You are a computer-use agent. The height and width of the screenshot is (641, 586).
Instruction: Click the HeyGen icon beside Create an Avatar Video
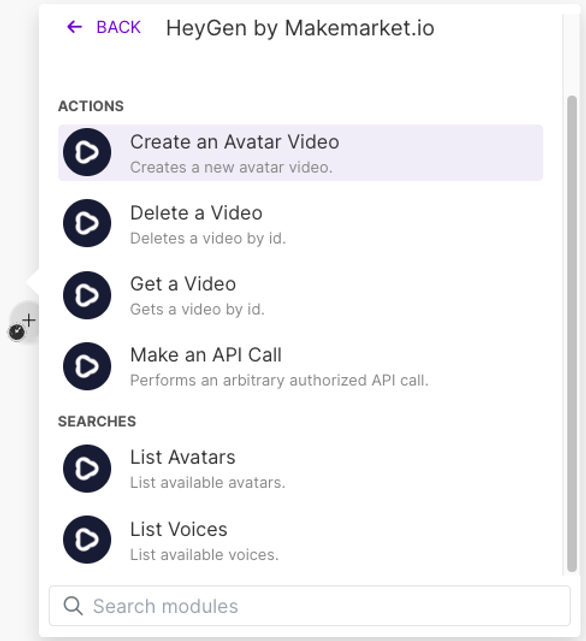[87, 152]
